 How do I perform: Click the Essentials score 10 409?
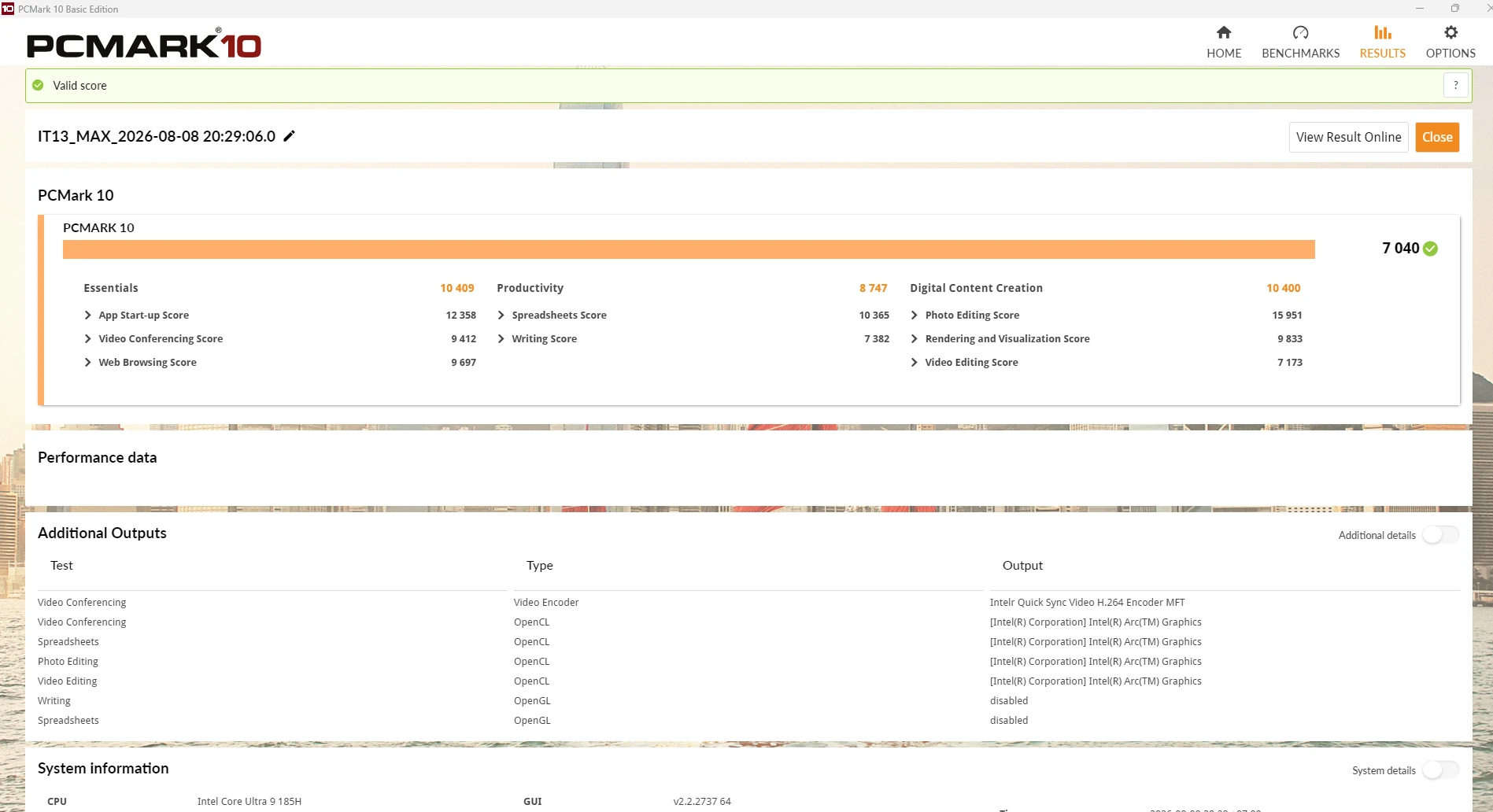click(x=457, y=288)
